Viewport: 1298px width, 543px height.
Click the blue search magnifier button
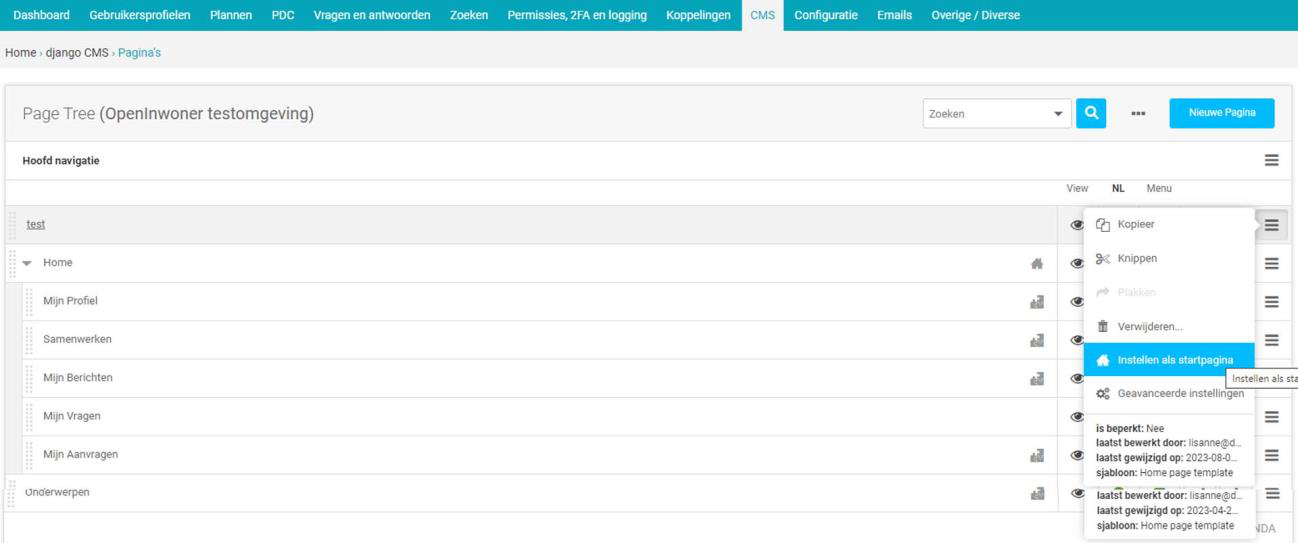pos(1091,113)
